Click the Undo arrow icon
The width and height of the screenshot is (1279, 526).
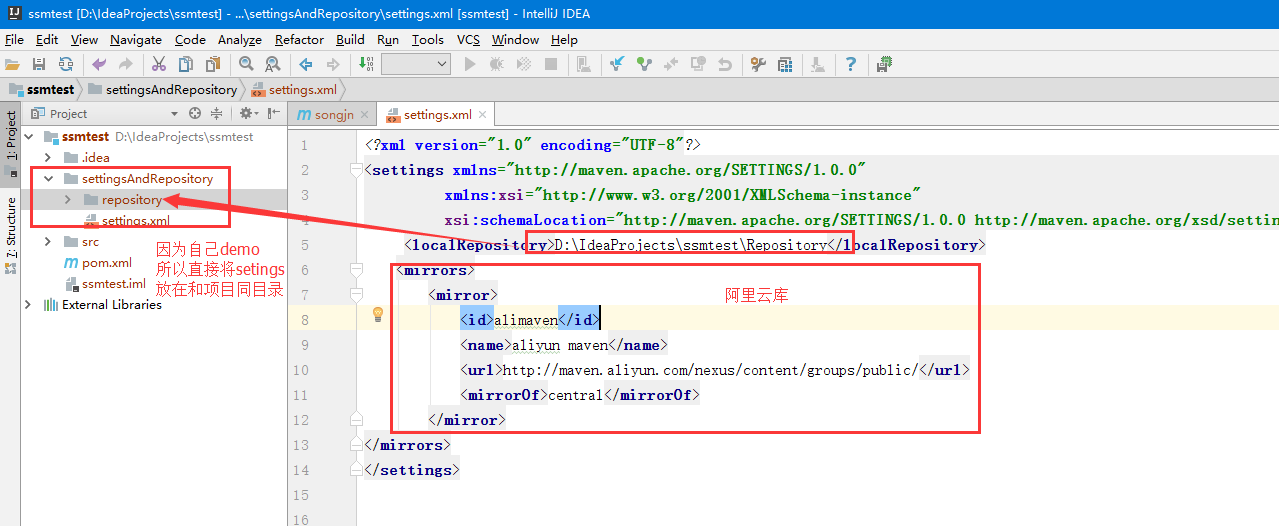[x=99, y=64]
